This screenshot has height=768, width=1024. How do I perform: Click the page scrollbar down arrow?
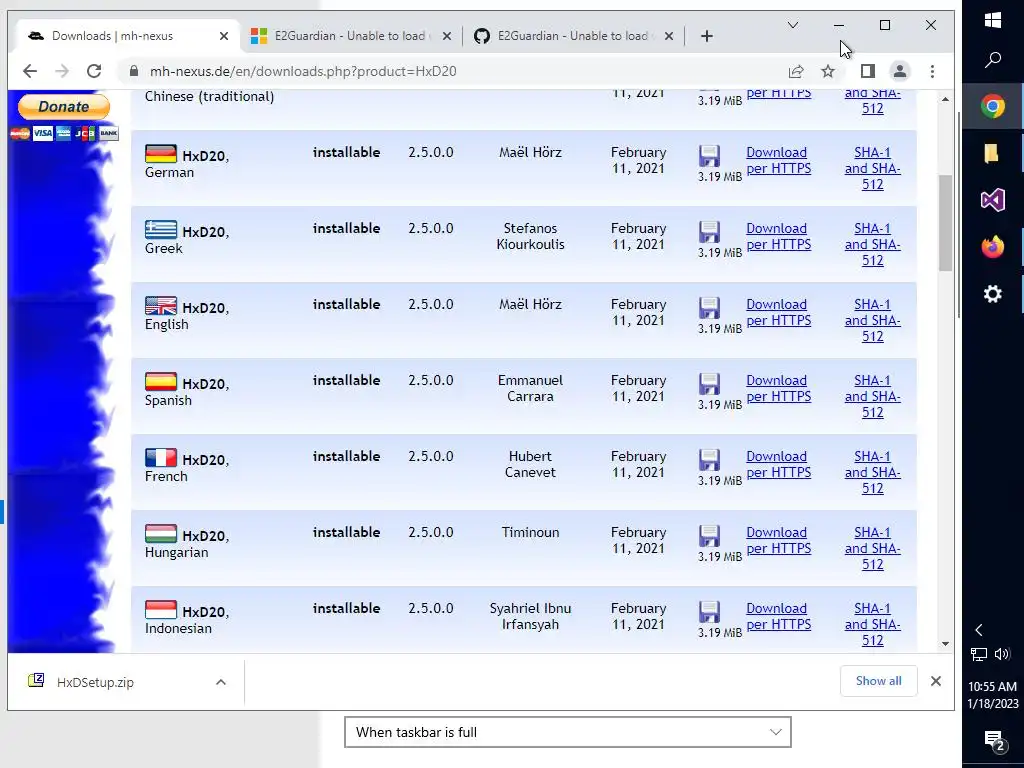click(x=946, y=644)
